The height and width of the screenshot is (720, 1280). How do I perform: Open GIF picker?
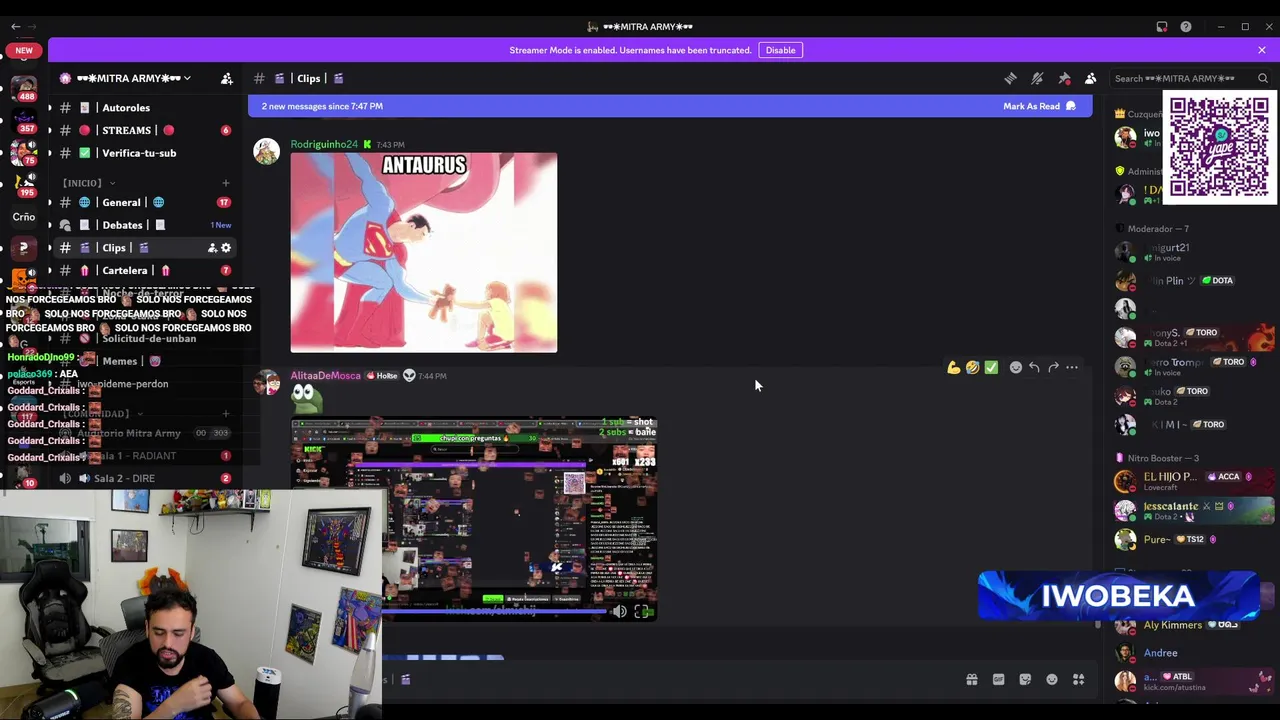pos(998,680)
